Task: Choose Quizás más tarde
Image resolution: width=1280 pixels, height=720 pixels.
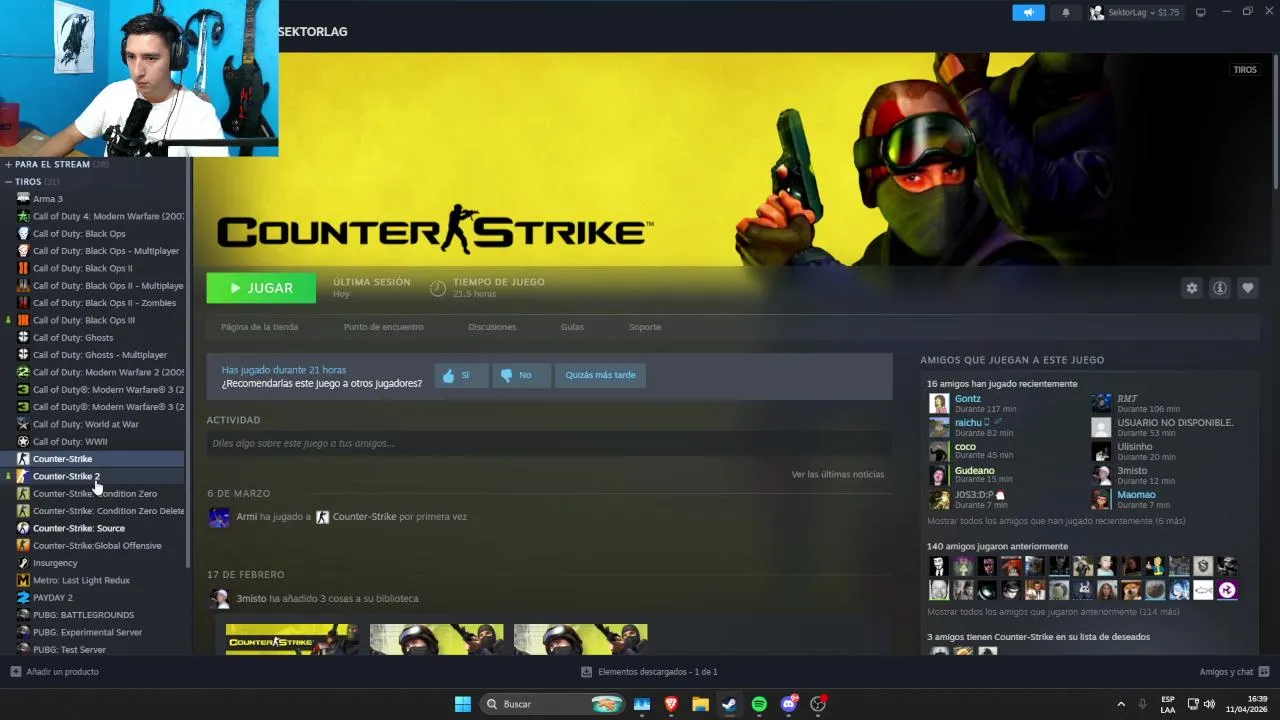Action: (600, 375)
